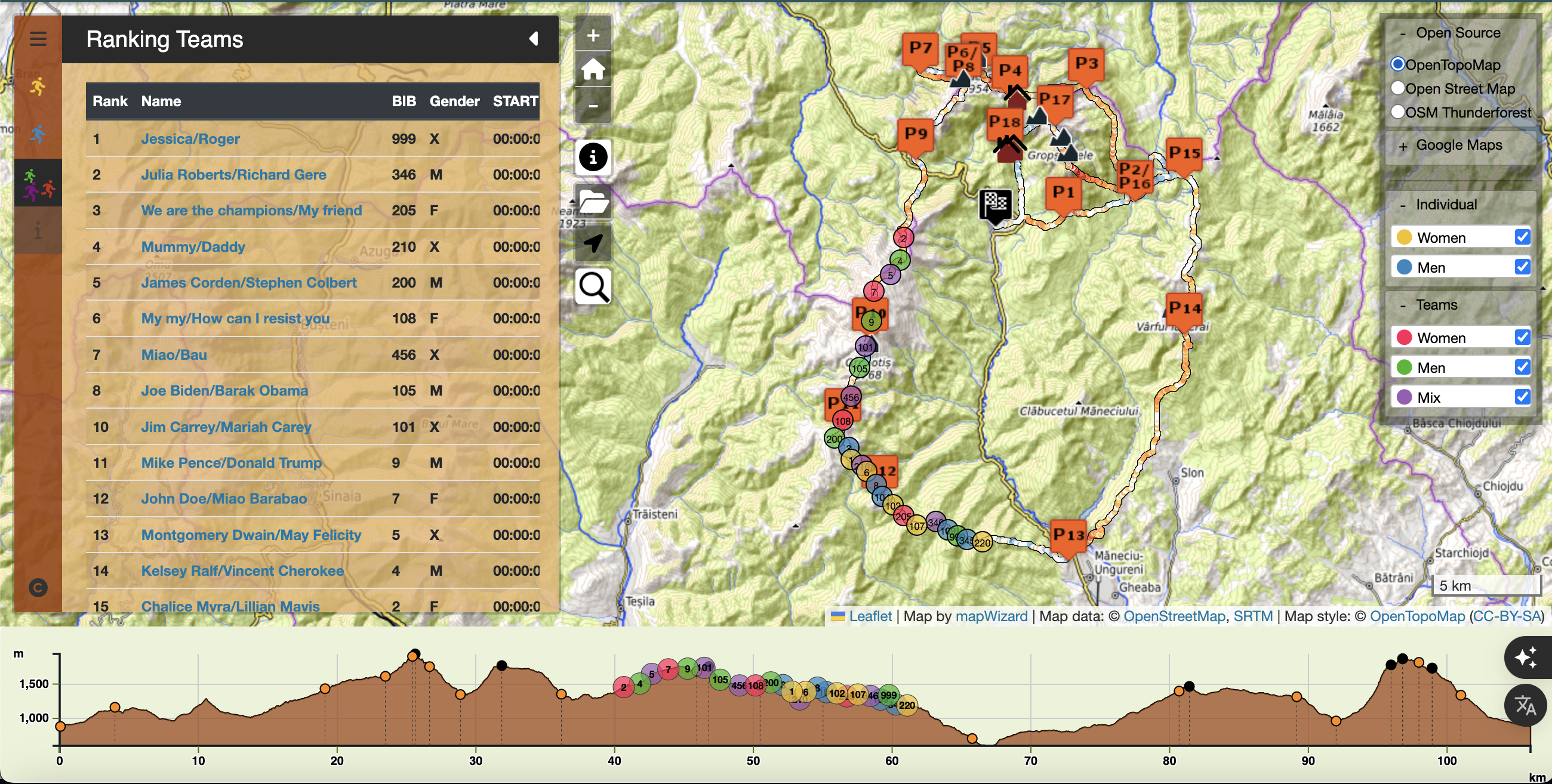Sort by START column header

[515, 101]
